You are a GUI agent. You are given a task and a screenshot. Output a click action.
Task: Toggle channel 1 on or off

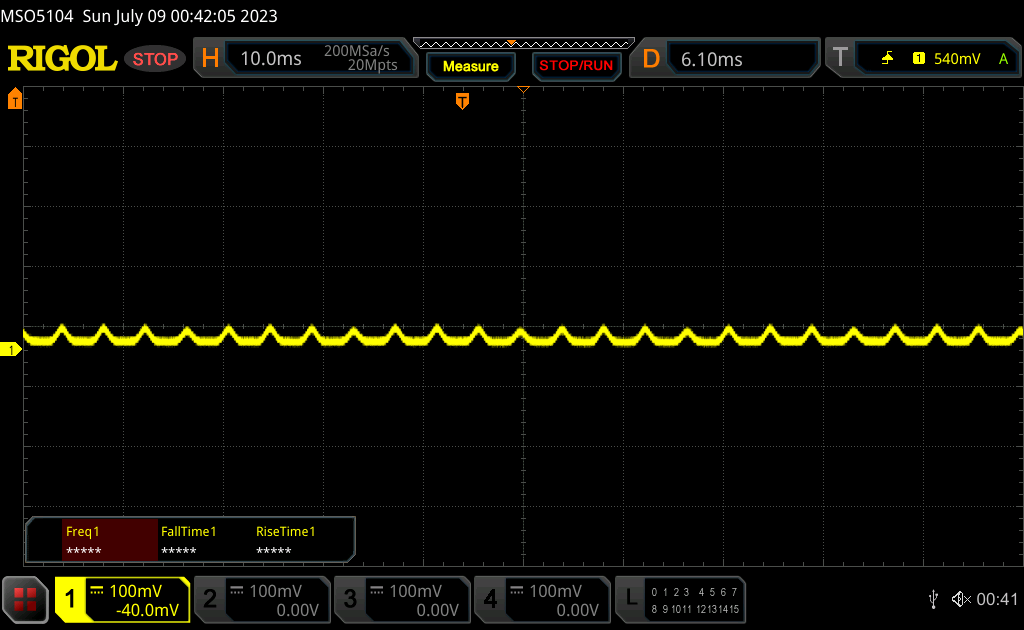(70, 599)
